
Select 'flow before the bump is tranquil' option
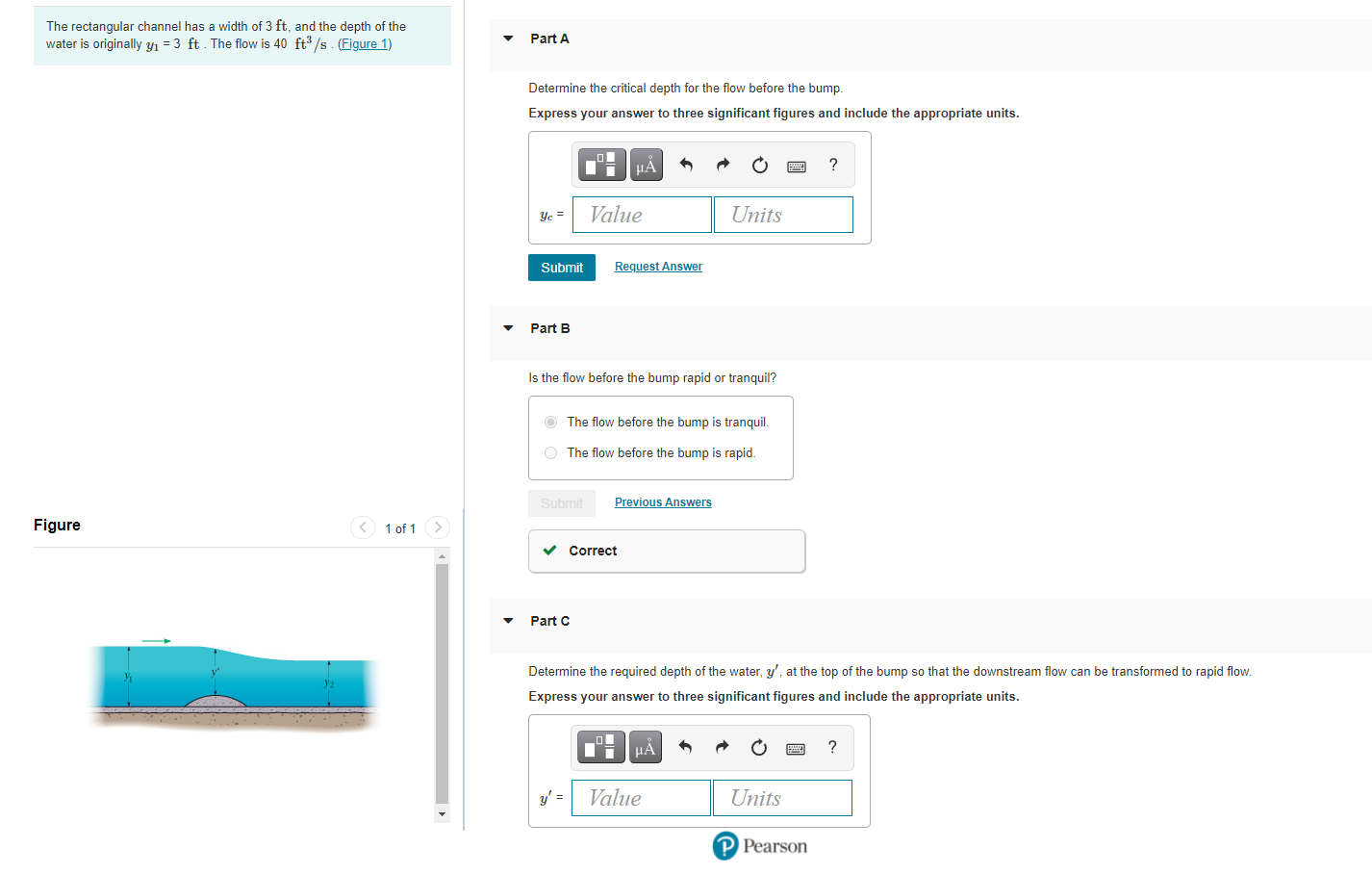click(x=550, y=422)
